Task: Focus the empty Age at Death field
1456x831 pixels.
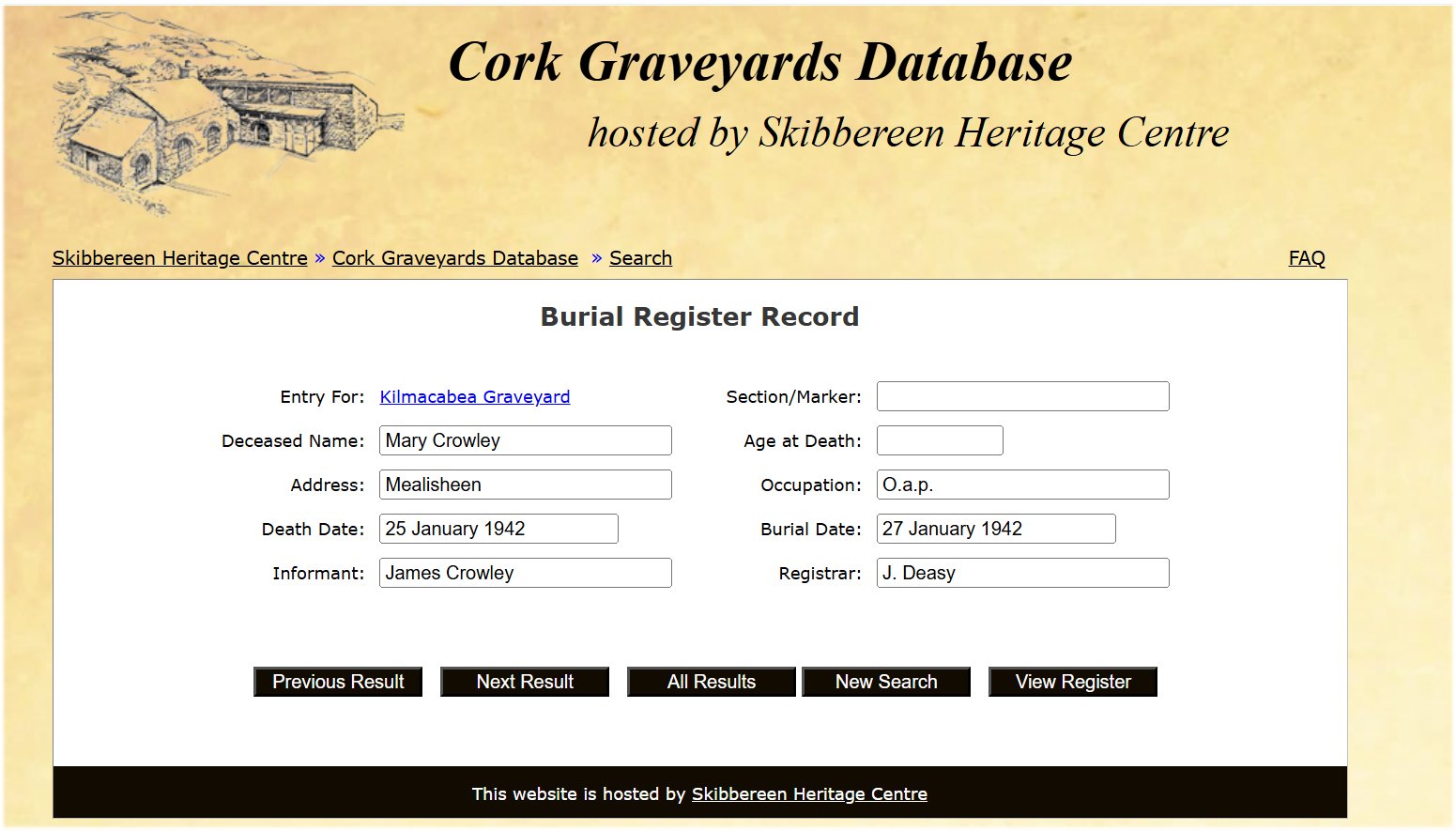Action: point(940,440)
